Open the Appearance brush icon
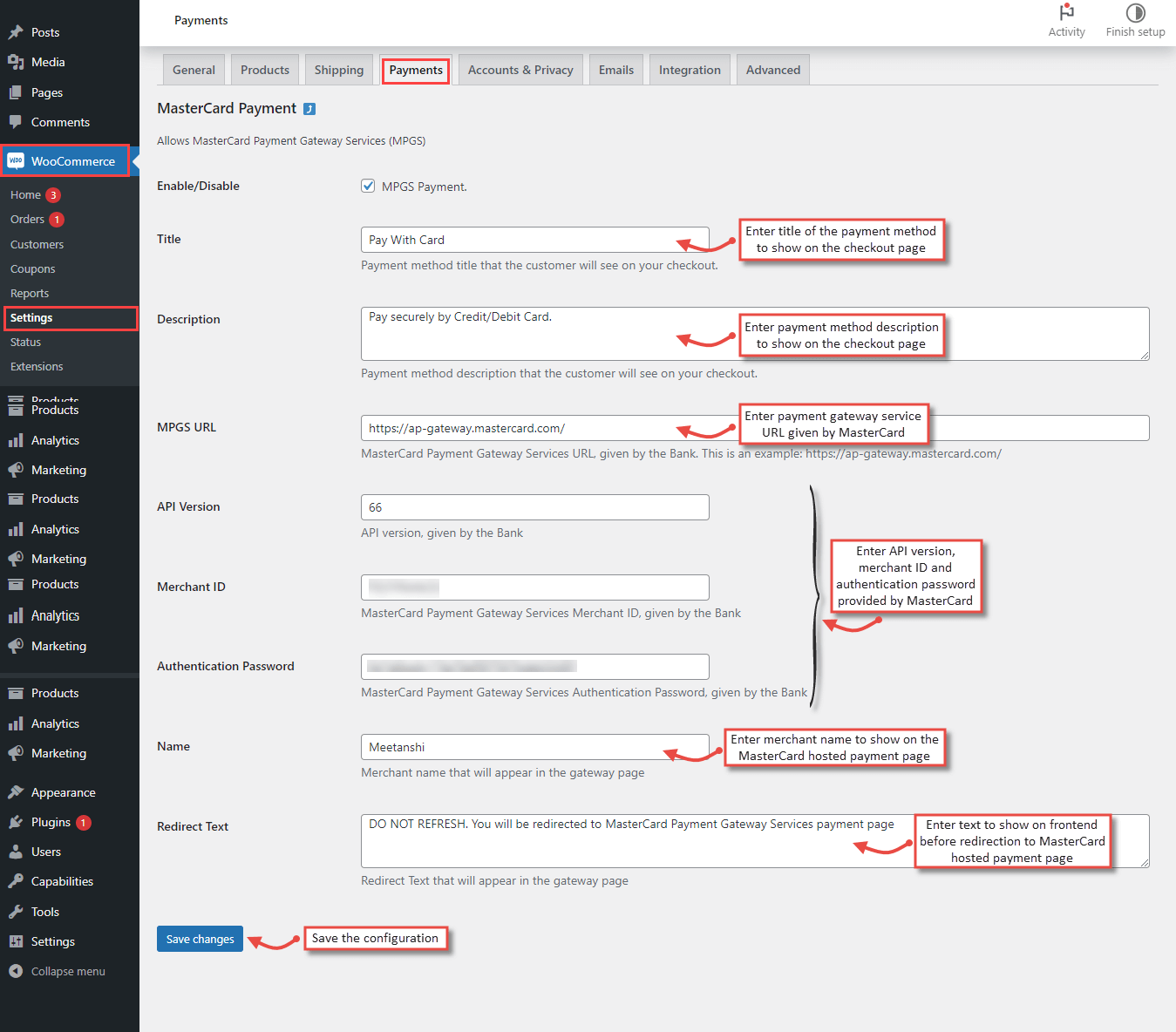The width and height of the screenshot is (1176, 1032). [x=16, y=792]
